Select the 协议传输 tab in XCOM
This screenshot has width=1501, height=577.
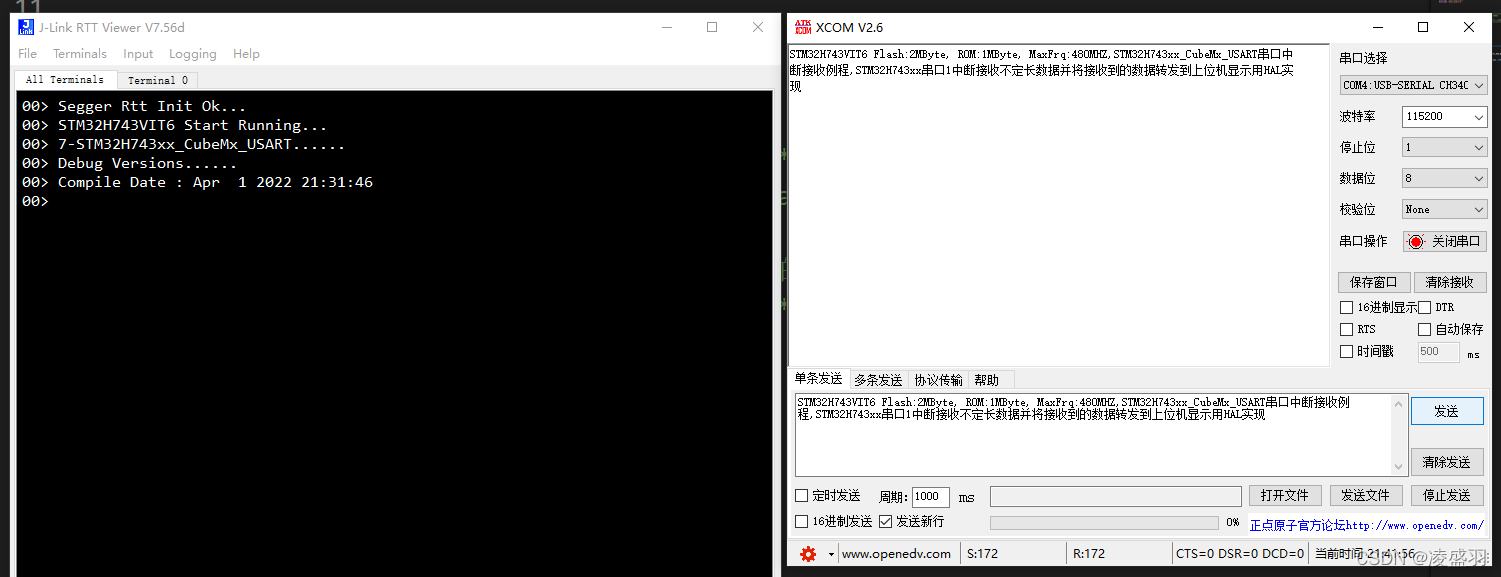pyautogui.click(x=938, y=380)
